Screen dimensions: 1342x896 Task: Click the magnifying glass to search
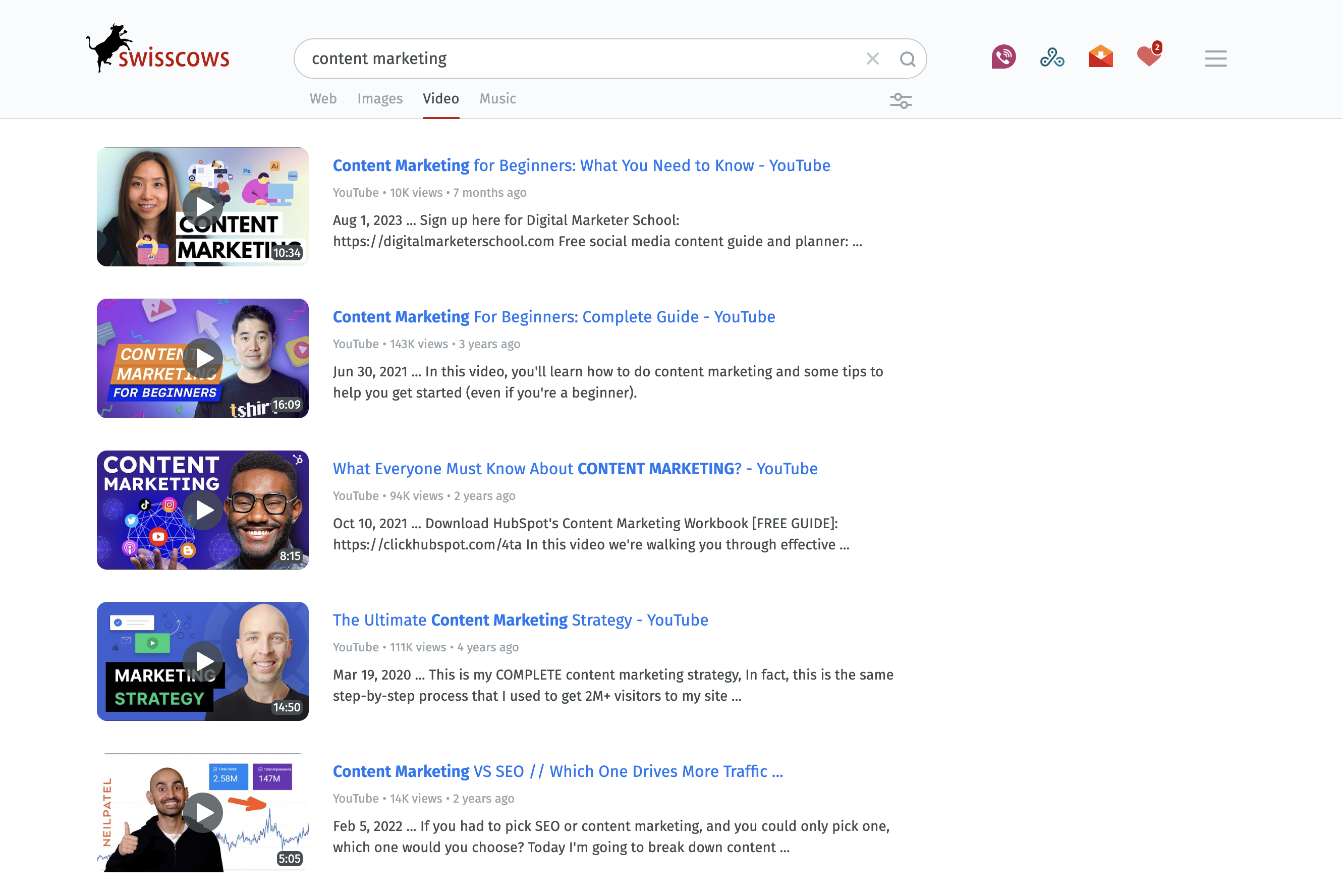(907, 59)
